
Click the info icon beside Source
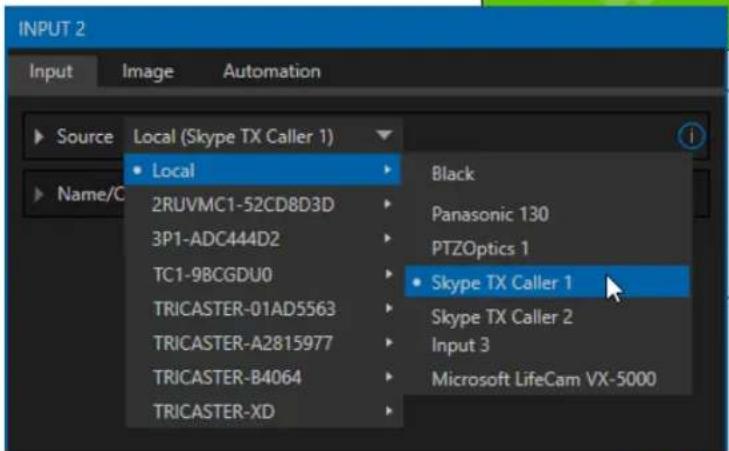[x=691, y=137]
